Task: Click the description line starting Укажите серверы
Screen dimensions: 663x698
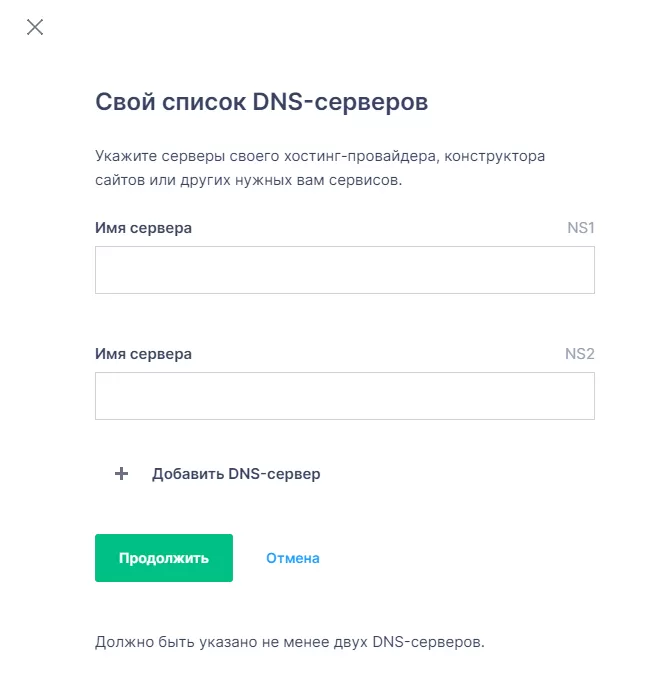Action: coord(320,156)
